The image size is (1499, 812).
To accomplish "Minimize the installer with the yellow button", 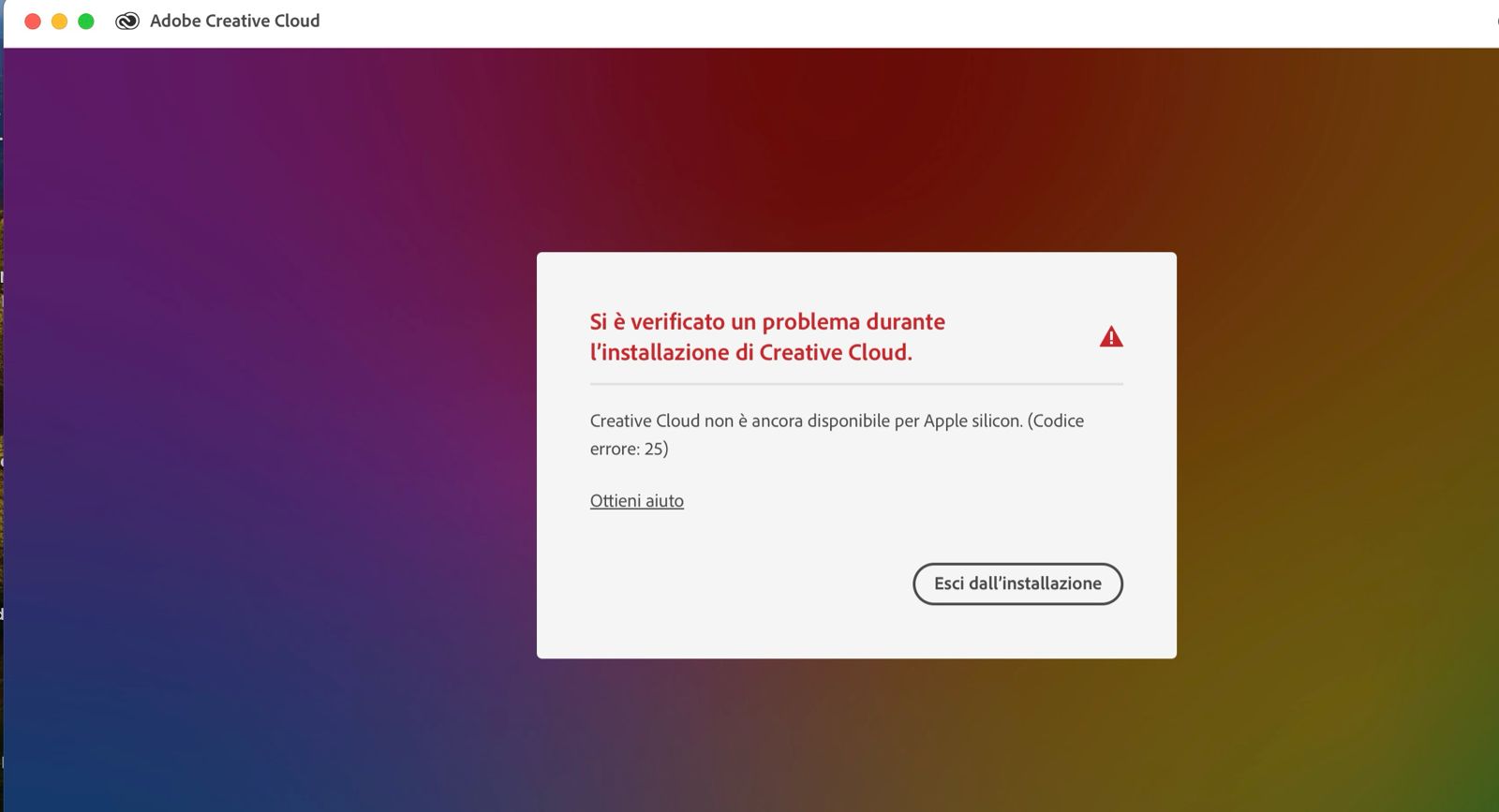I will (59, 21).
